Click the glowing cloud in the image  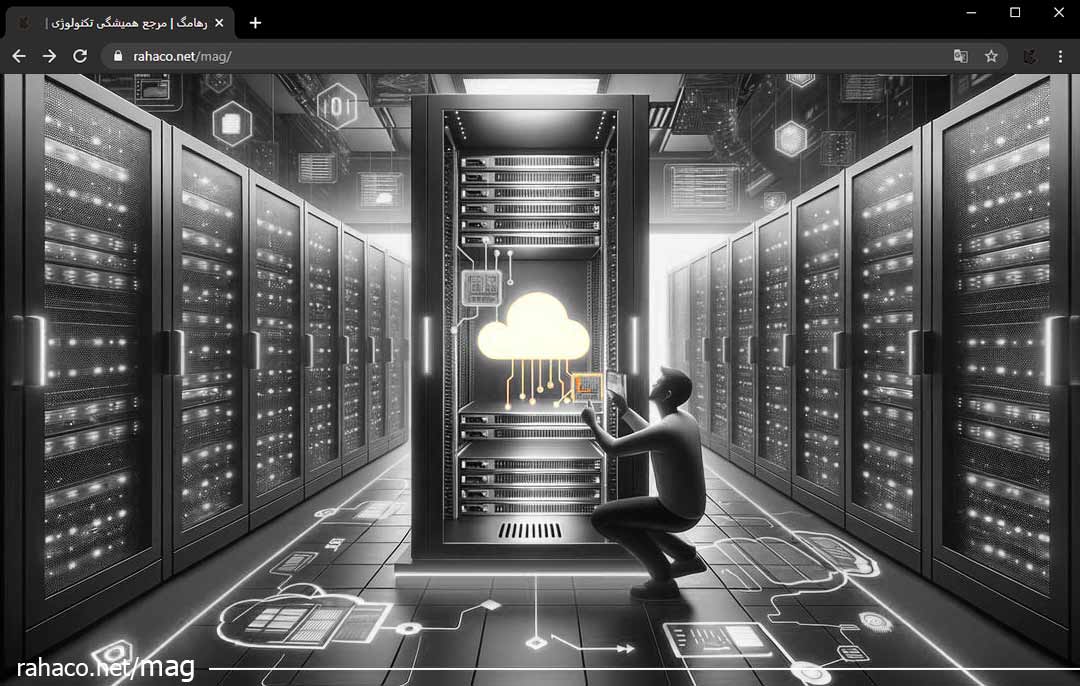coord(534,326)
